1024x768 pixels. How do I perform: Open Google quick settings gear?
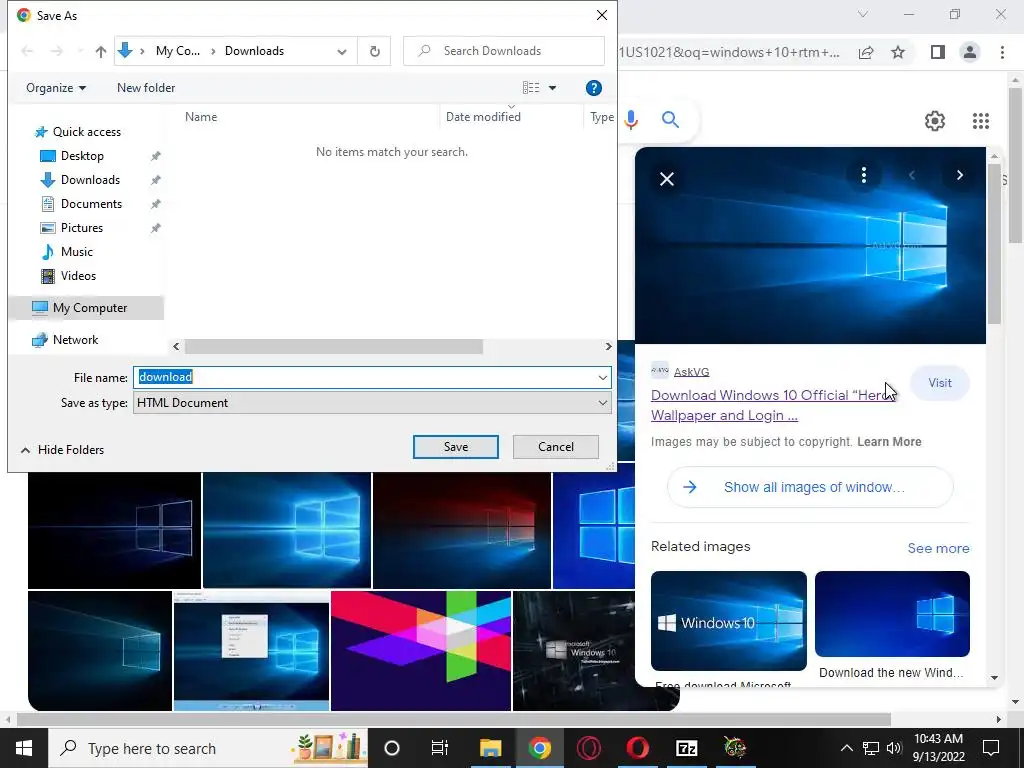click(935, 121)
